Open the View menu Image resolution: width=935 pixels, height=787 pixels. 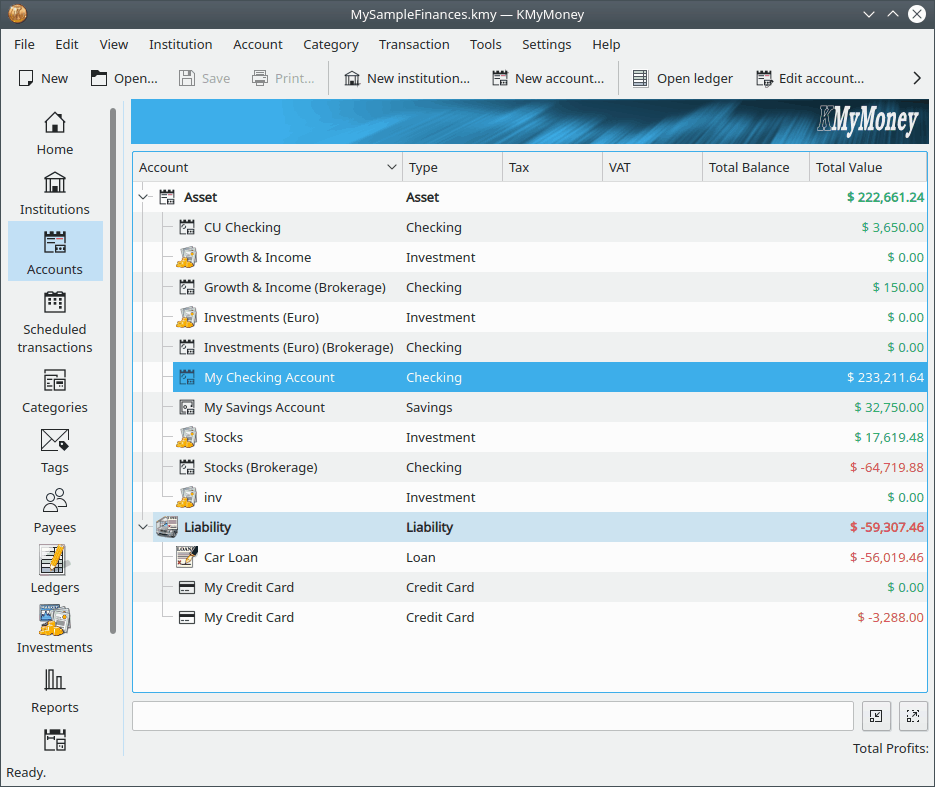click(x=114, y=44)
